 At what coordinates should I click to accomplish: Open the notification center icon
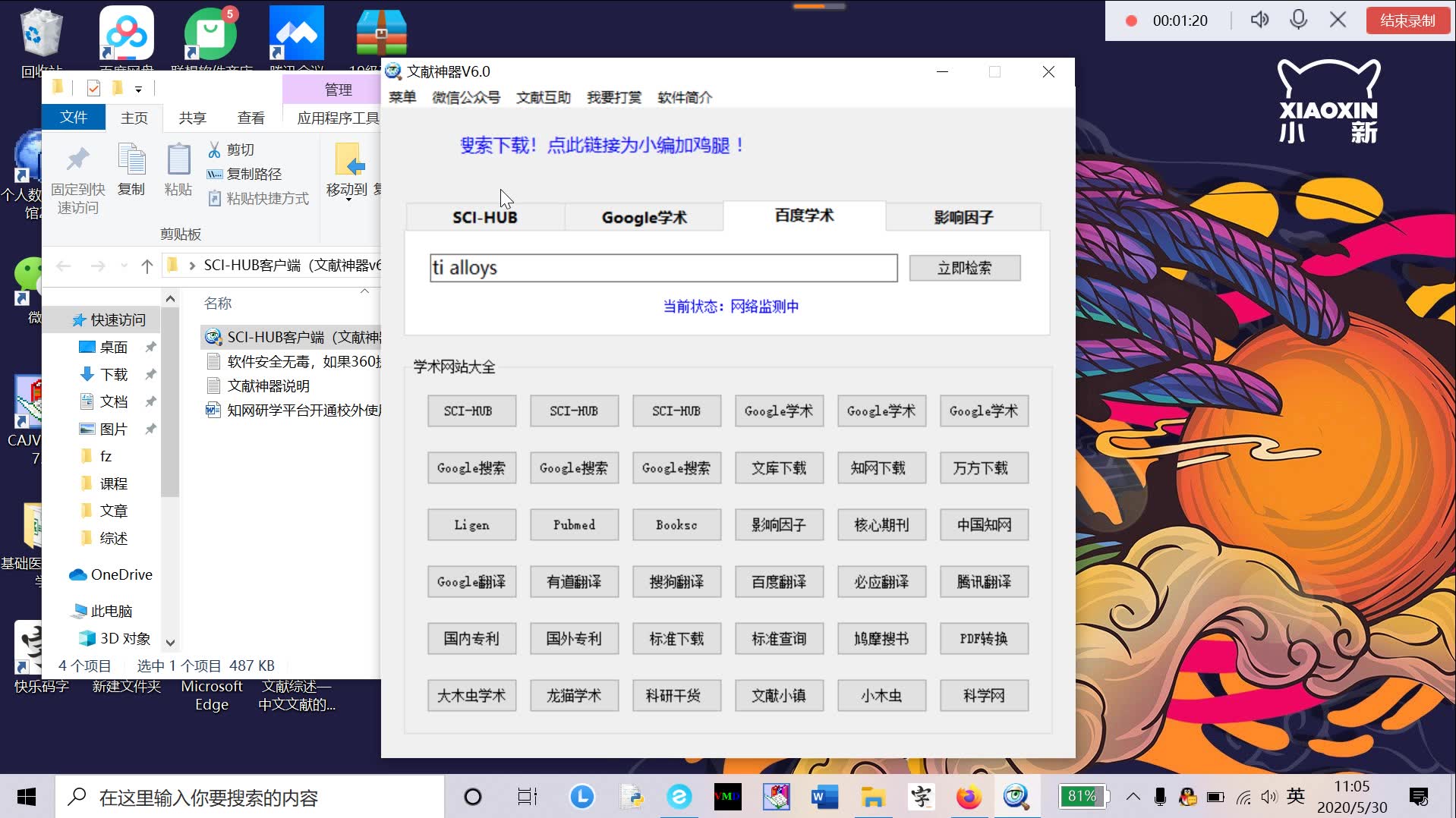1418,797
